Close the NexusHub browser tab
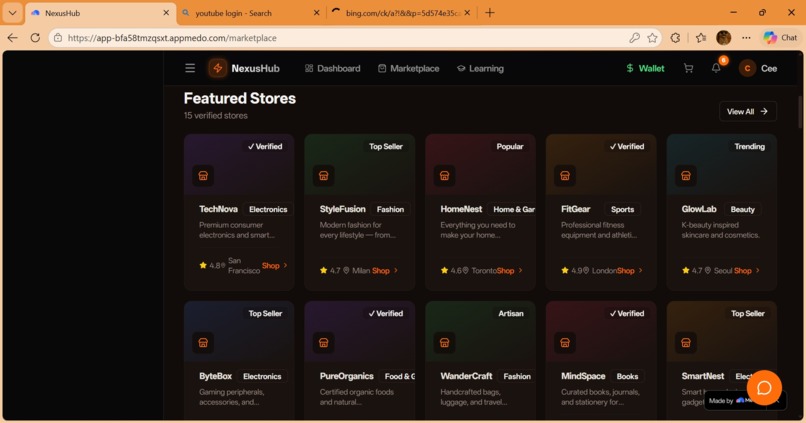Screen dimensions: 806x423 166,13
